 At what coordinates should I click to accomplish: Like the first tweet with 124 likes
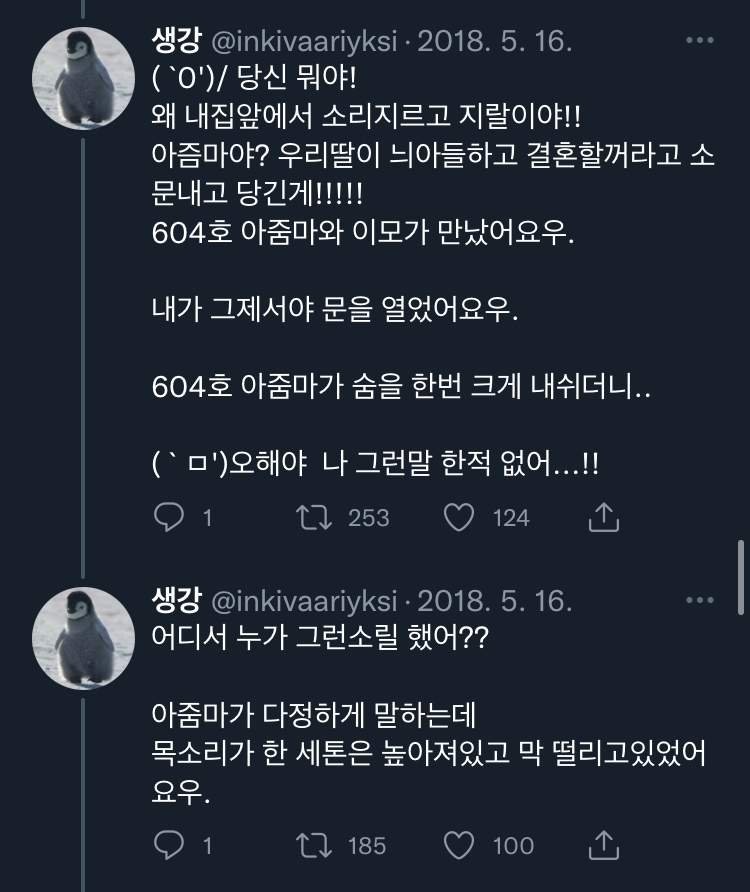459,517
